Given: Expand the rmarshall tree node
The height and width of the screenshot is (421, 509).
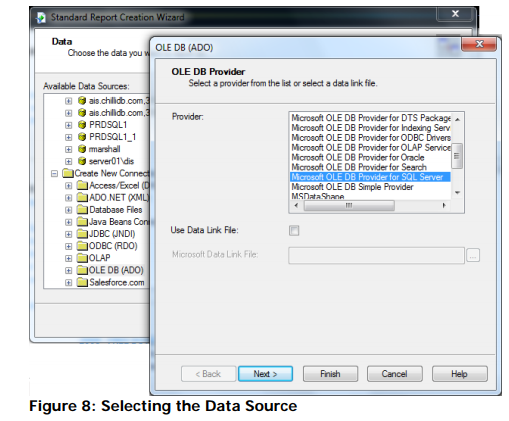Looking at the screenshot, I should click(68, 149).
